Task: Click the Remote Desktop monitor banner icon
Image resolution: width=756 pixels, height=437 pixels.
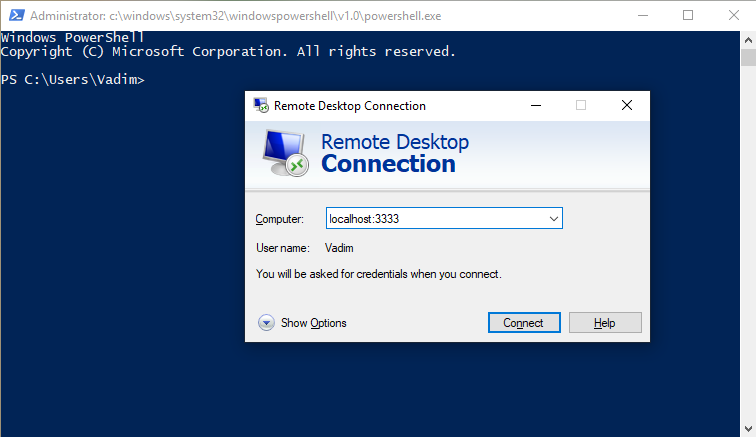Action: (x=285, y=153)
